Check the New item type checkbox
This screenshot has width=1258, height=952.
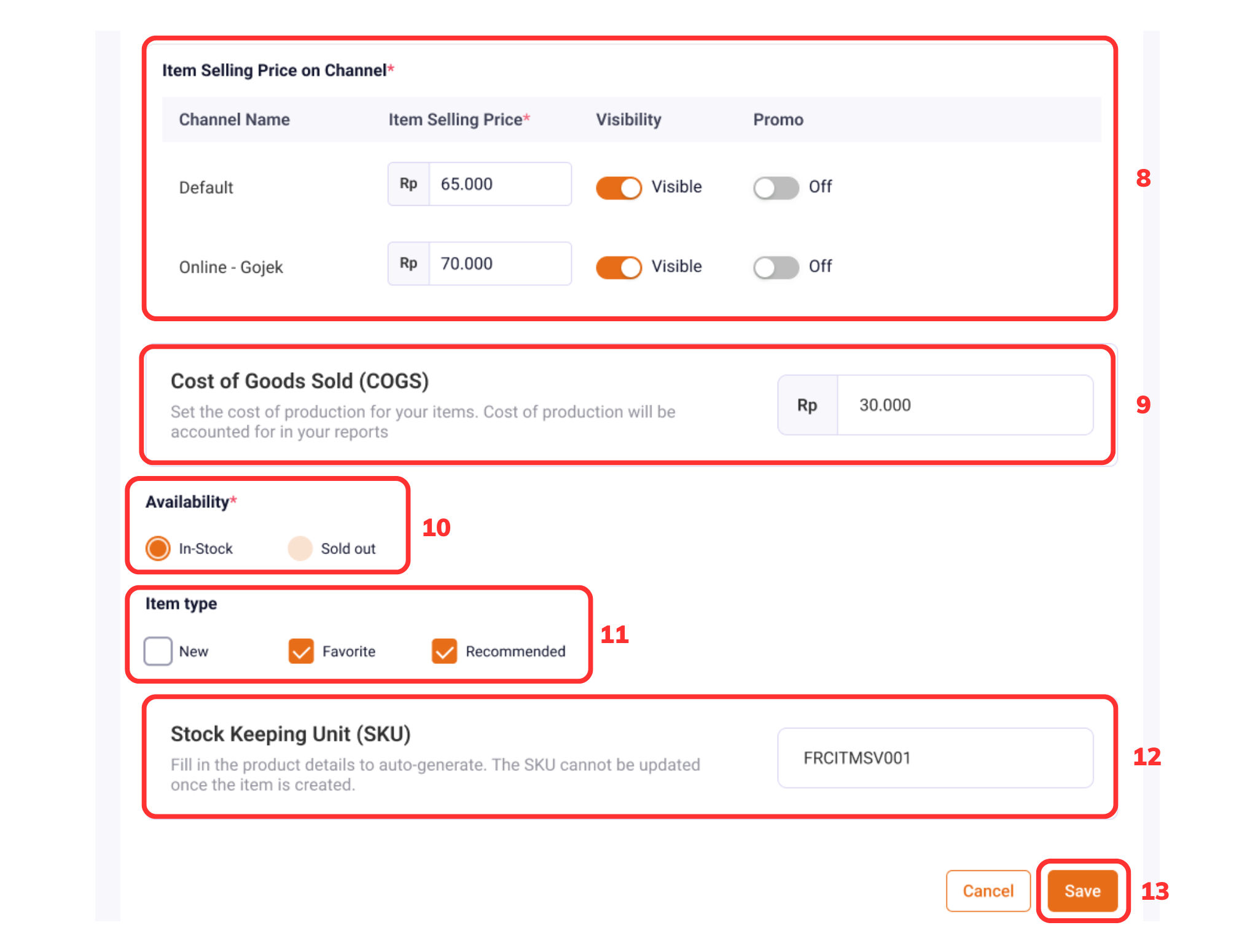(x=157, y=651)
